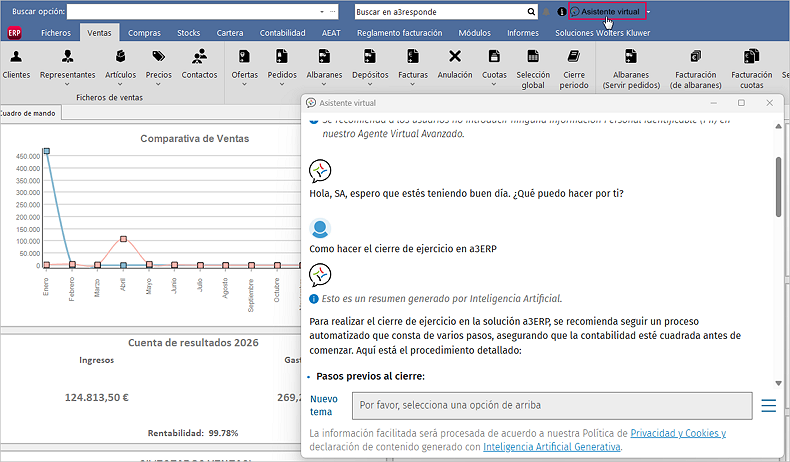790x462 pixels.
Task: Click the information circle icon in header
Action: click(562, 12)
